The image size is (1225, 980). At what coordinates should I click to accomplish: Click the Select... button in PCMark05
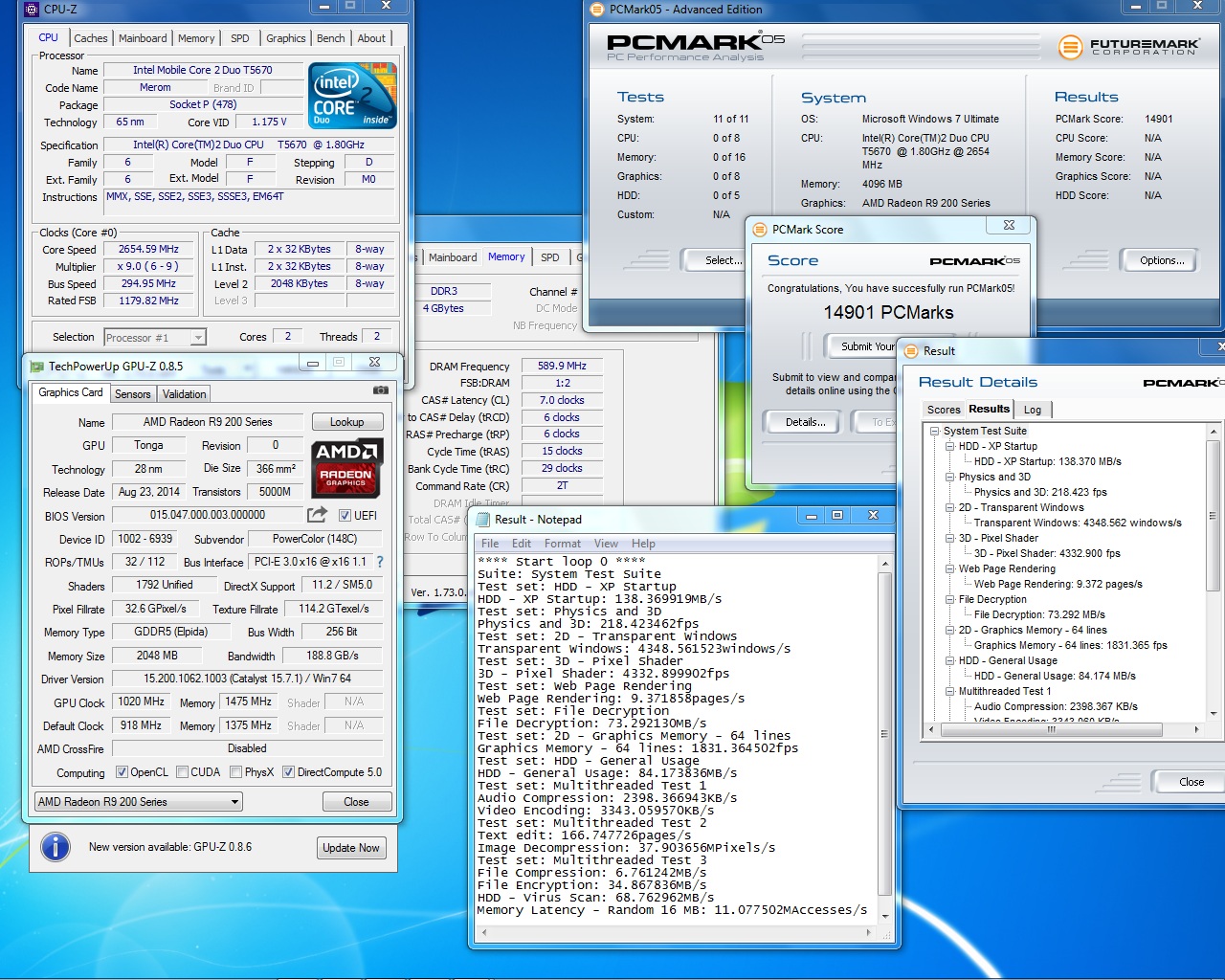coord(718,260)
